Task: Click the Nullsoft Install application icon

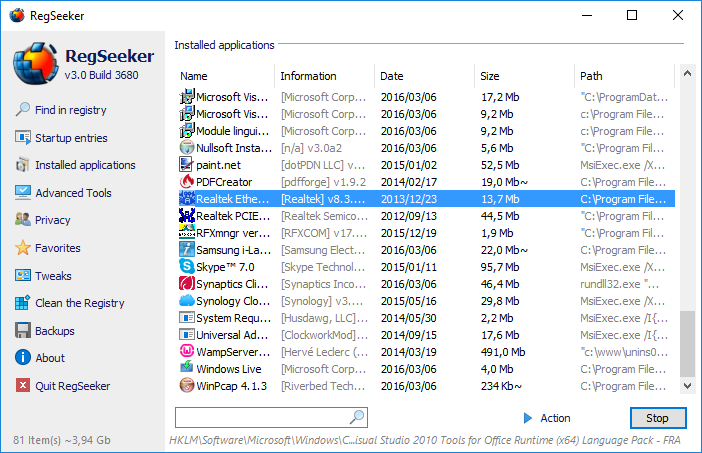Action: [x=186, y=148]
